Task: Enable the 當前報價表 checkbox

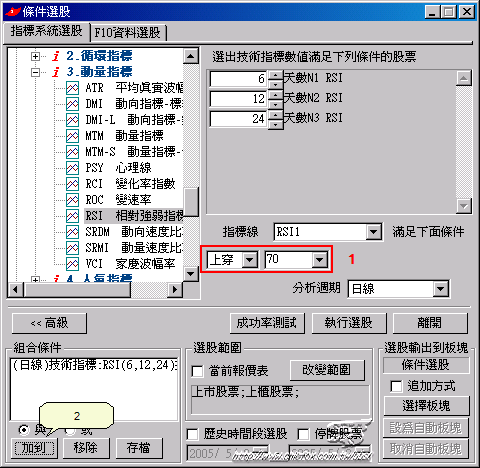Action: coord(197,371)
